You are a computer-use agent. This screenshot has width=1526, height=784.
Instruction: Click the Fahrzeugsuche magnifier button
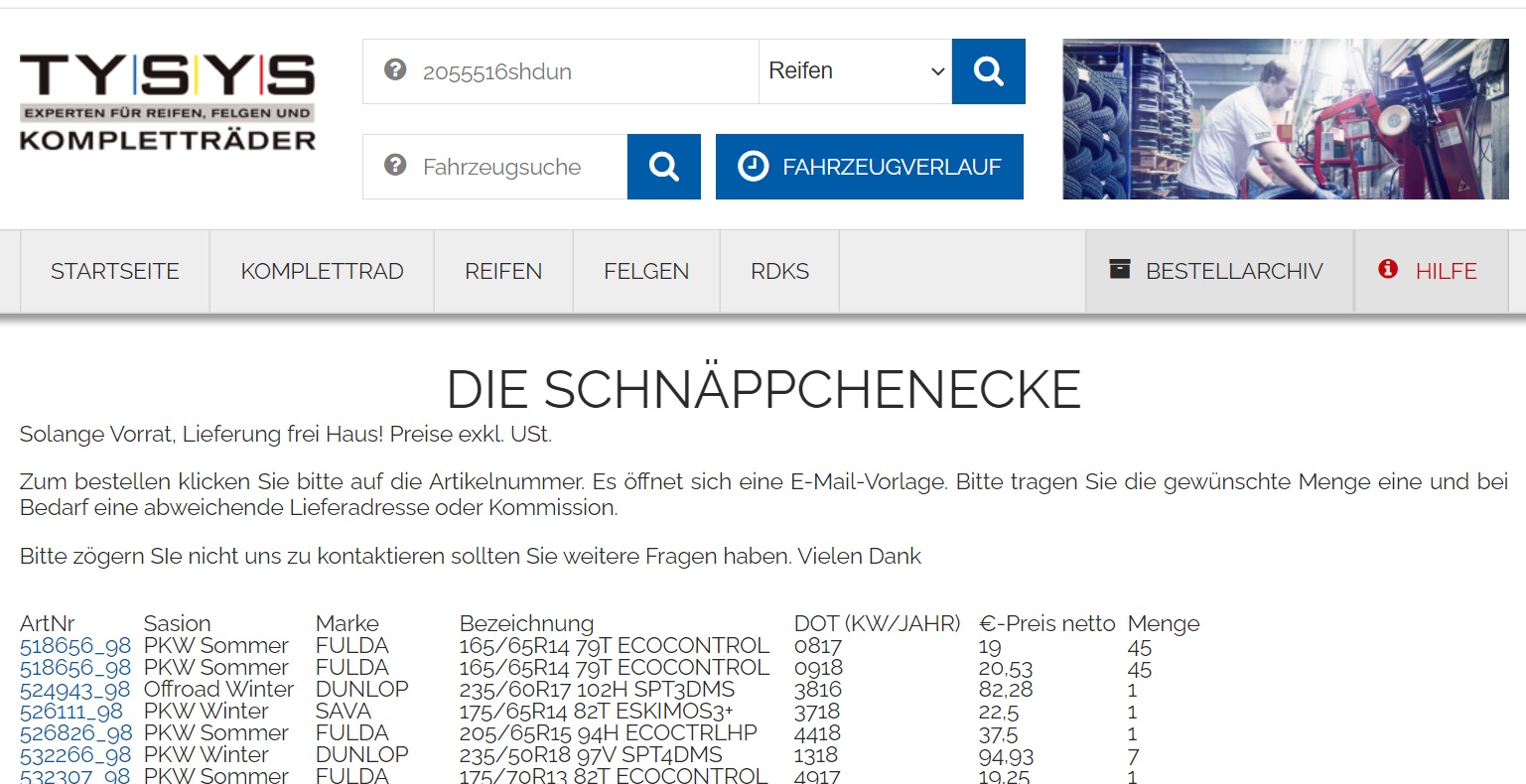point(663,167)
